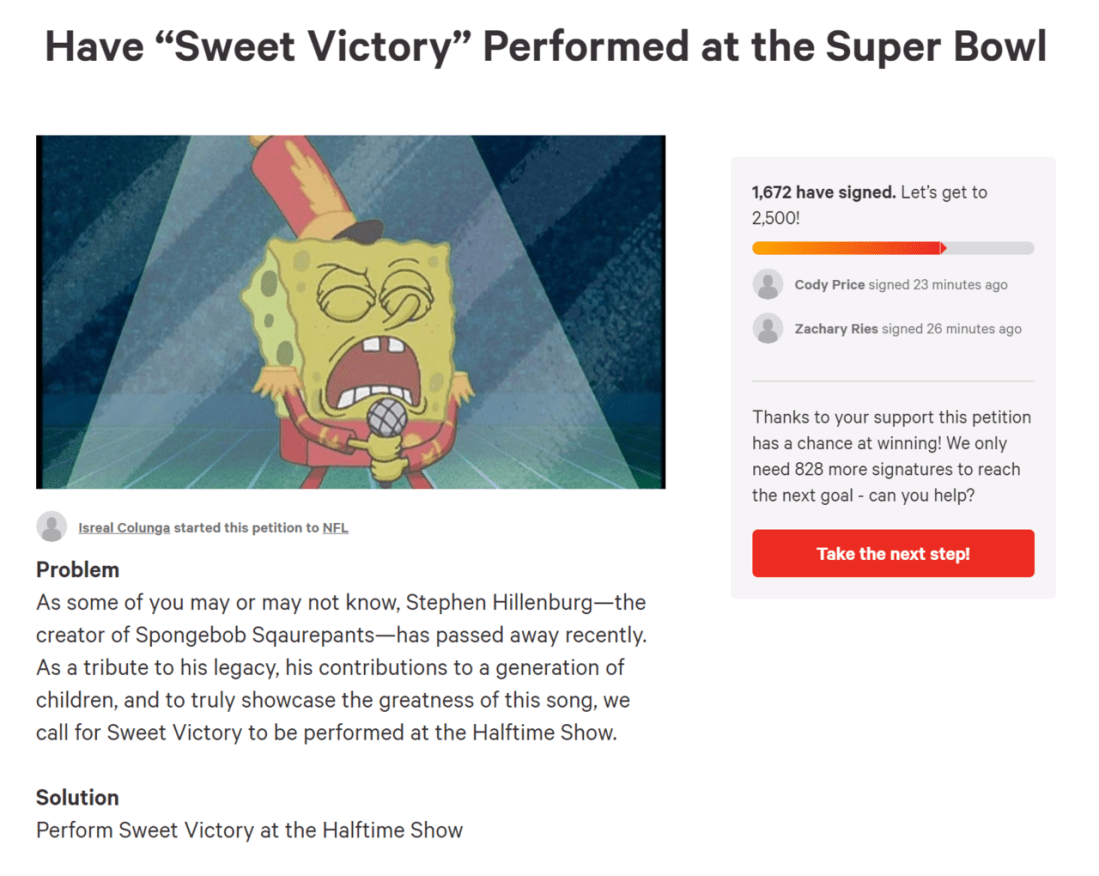Click Cody Price's signer avatar
Screen dimensions: 1099x876
767,285
